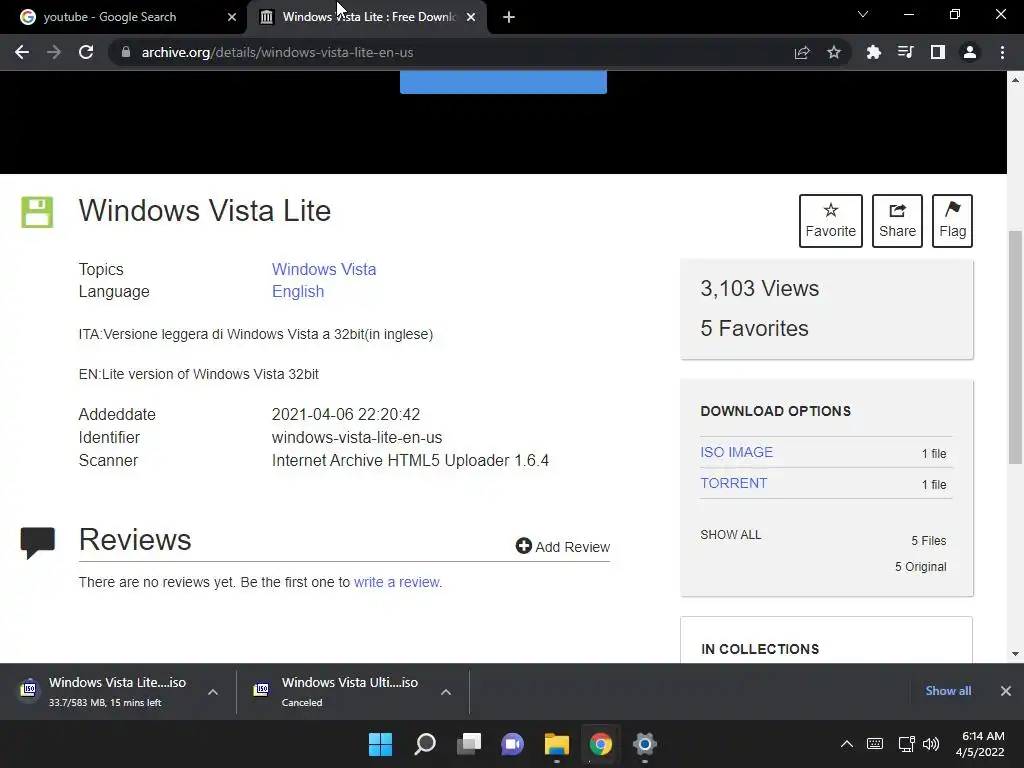This screenshot has height=768, width=1024.
Task: Show all downloads
Action: 948,691
